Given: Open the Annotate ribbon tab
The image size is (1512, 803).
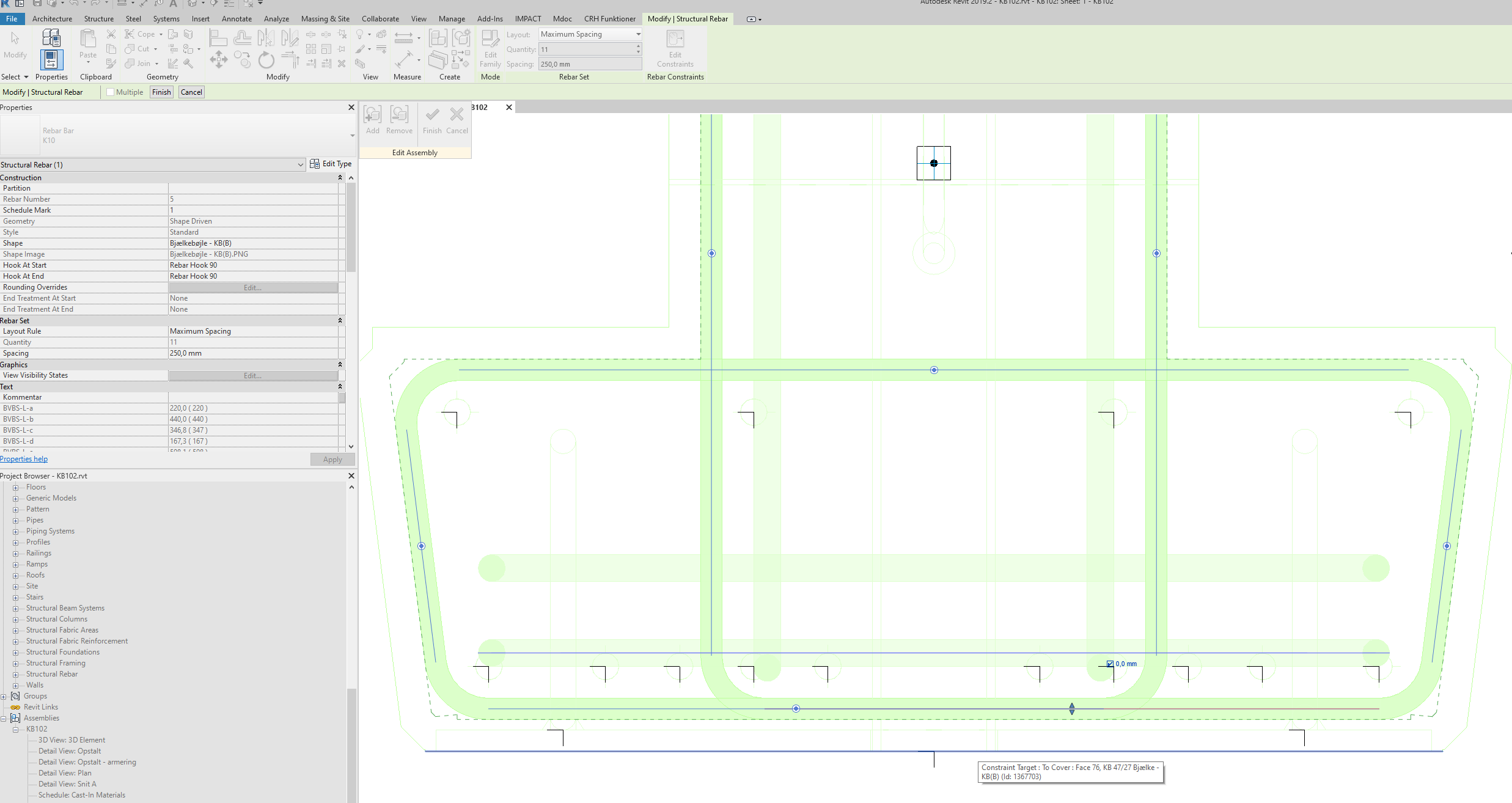Looking at the screenshot, I should point(237,19).
